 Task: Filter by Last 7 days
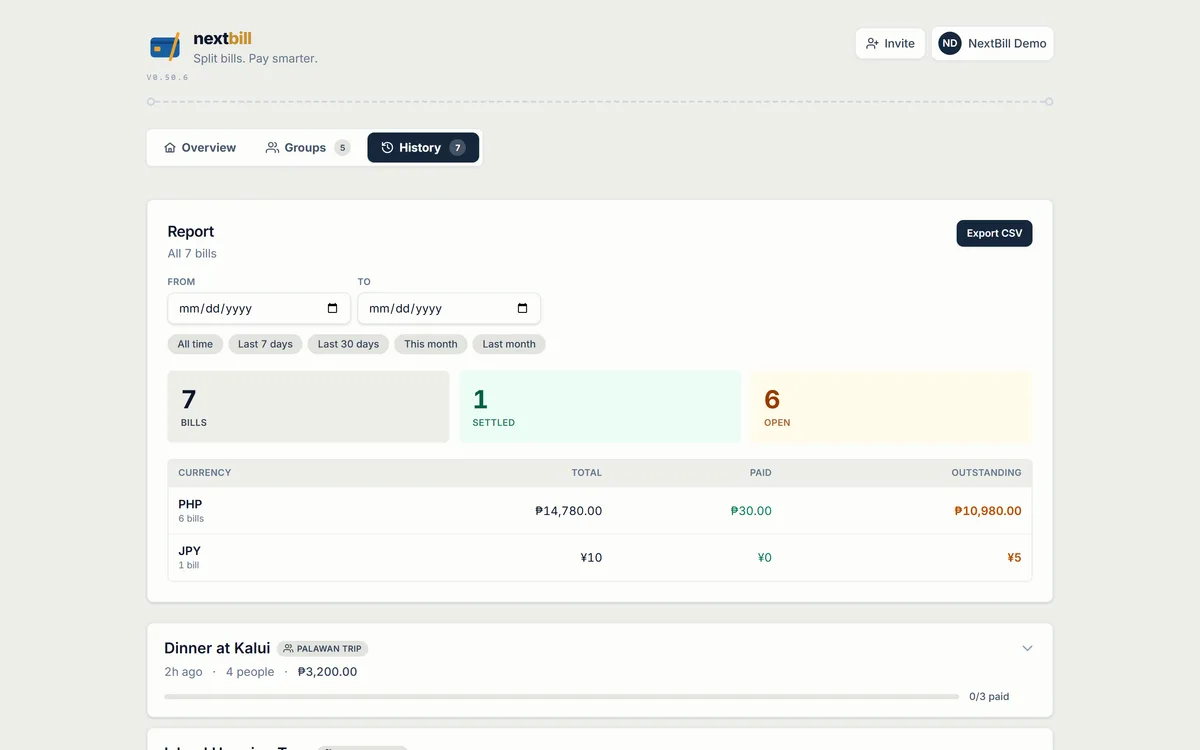click(x=265, y=344)
